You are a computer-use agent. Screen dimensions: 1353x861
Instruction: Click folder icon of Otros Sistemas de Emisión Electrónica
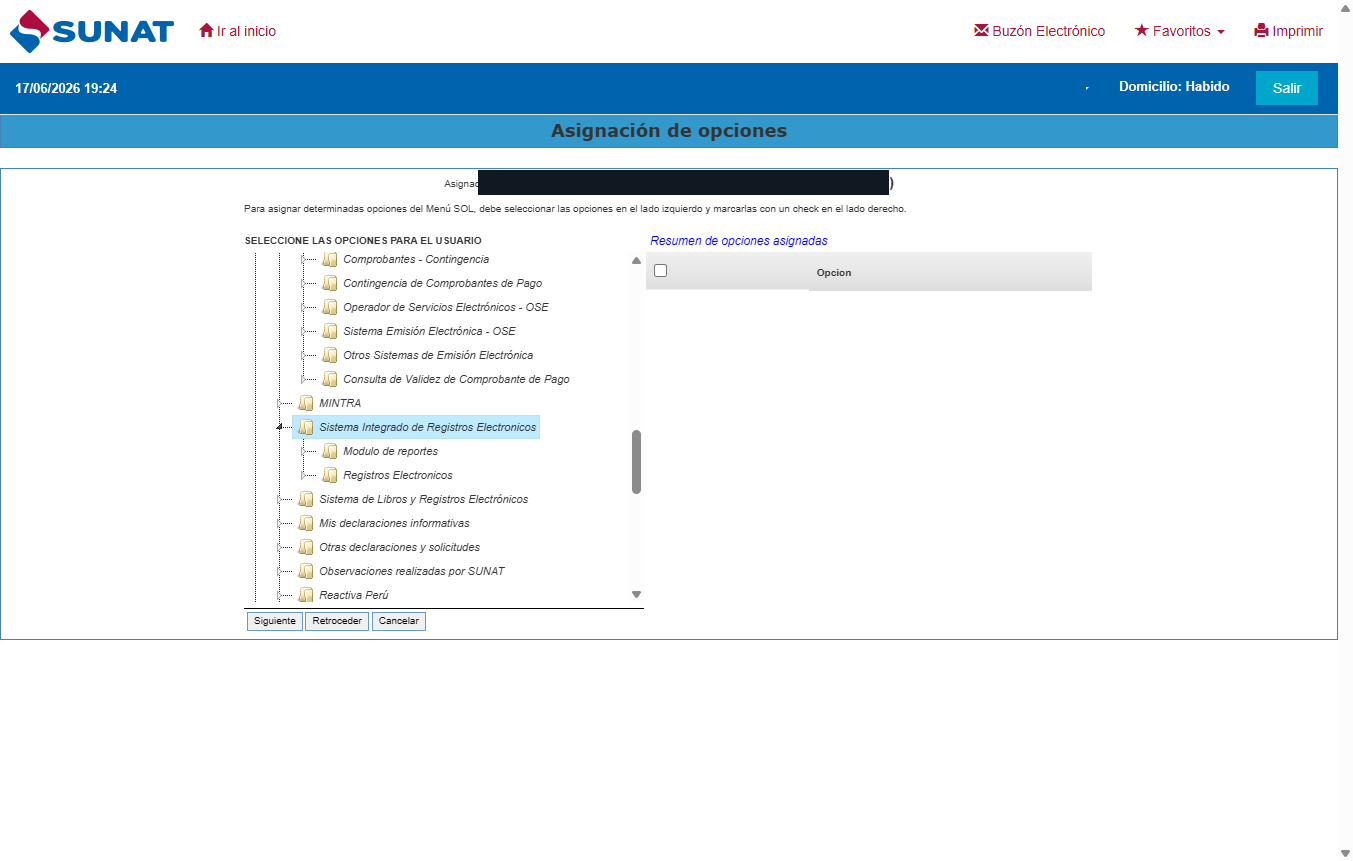[x=330, y=355]
